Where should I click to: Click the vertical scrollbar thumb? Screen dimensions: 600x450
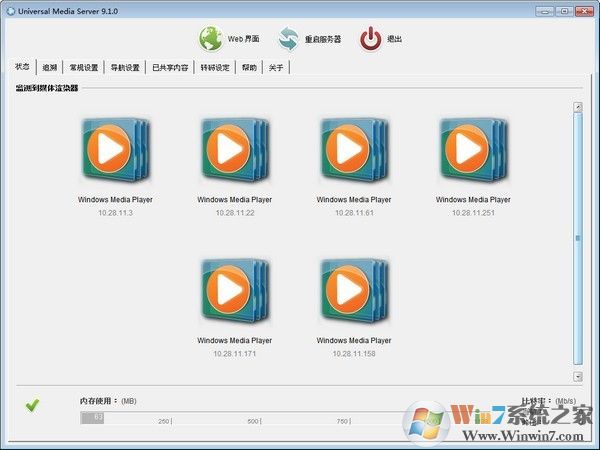pyautogui.click(x=578, y=238)
